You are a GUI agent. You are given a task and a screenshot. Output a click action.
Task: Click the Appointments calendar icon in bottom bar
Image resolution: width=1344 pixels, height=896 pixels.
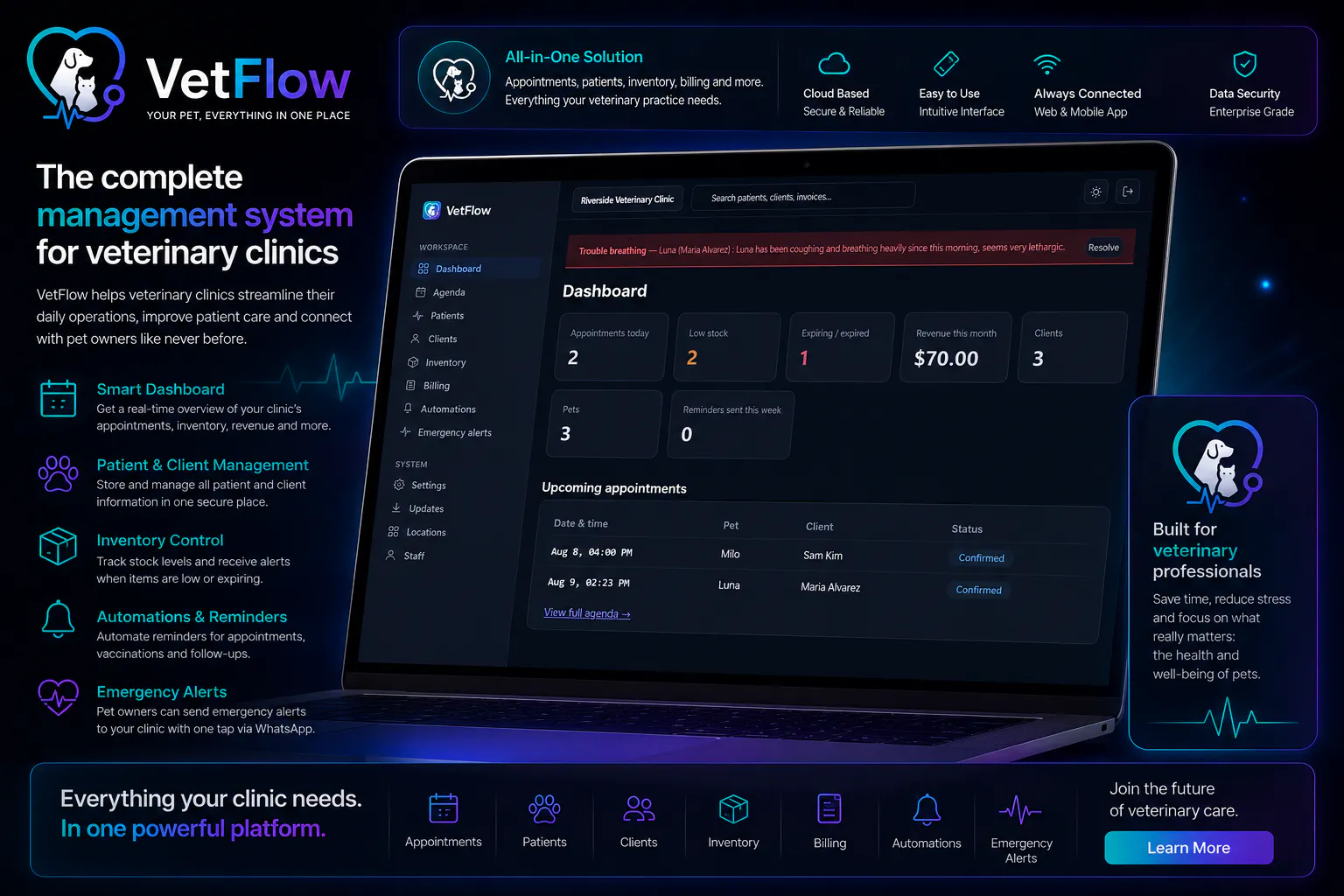[x=444, y=808]
